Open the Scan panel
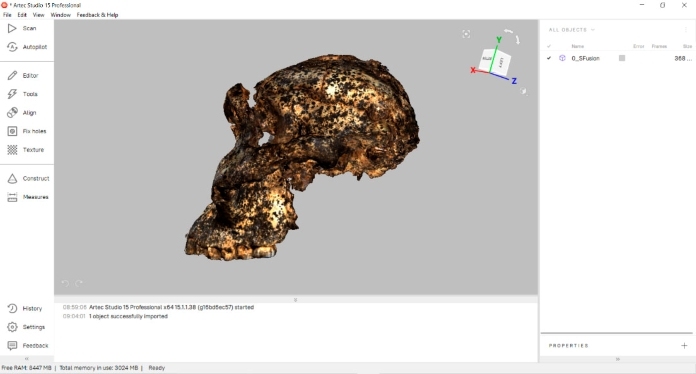The width and height of the screenshot is (696, 374). coord(27,28)
